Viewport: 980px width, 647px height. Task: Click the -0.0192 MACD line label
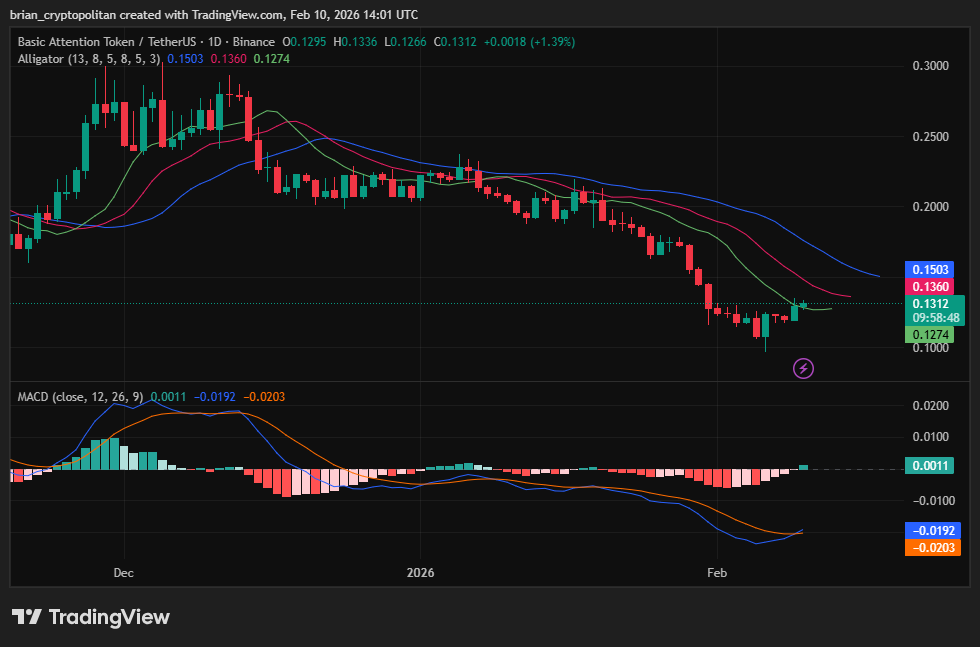pos(932,530)
